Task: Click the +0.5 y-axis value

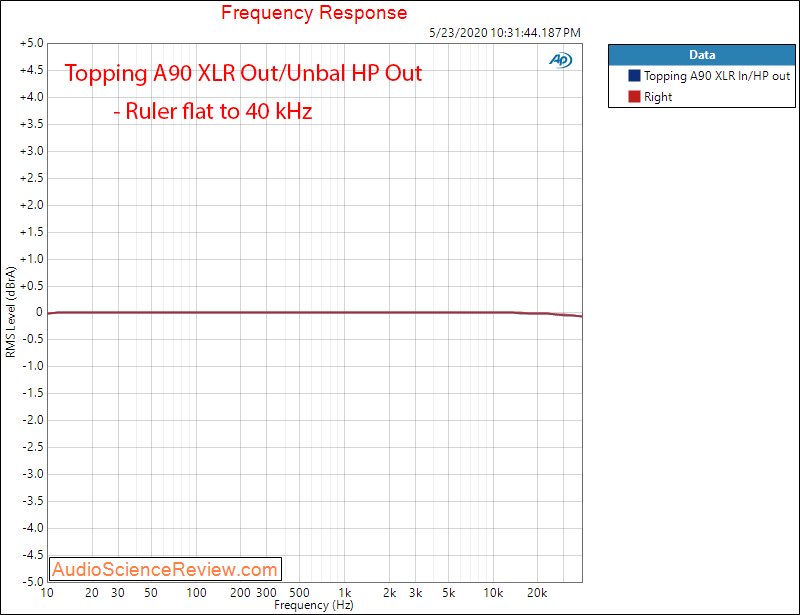Action: pos(32,286)
